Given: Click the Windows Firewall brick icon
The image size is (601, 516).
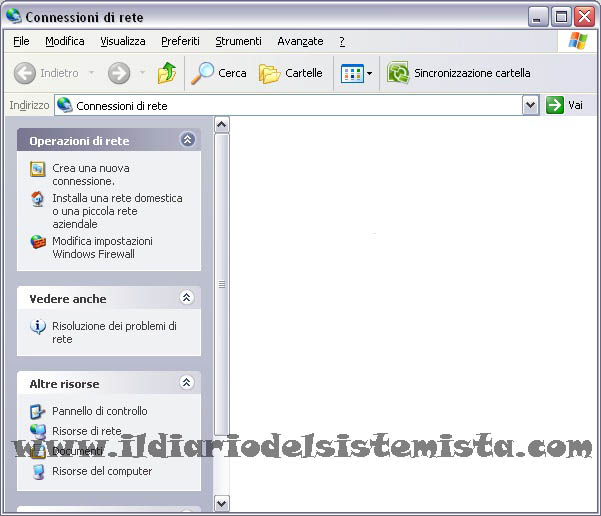Looking at the screenshot, I should [38, 242].
